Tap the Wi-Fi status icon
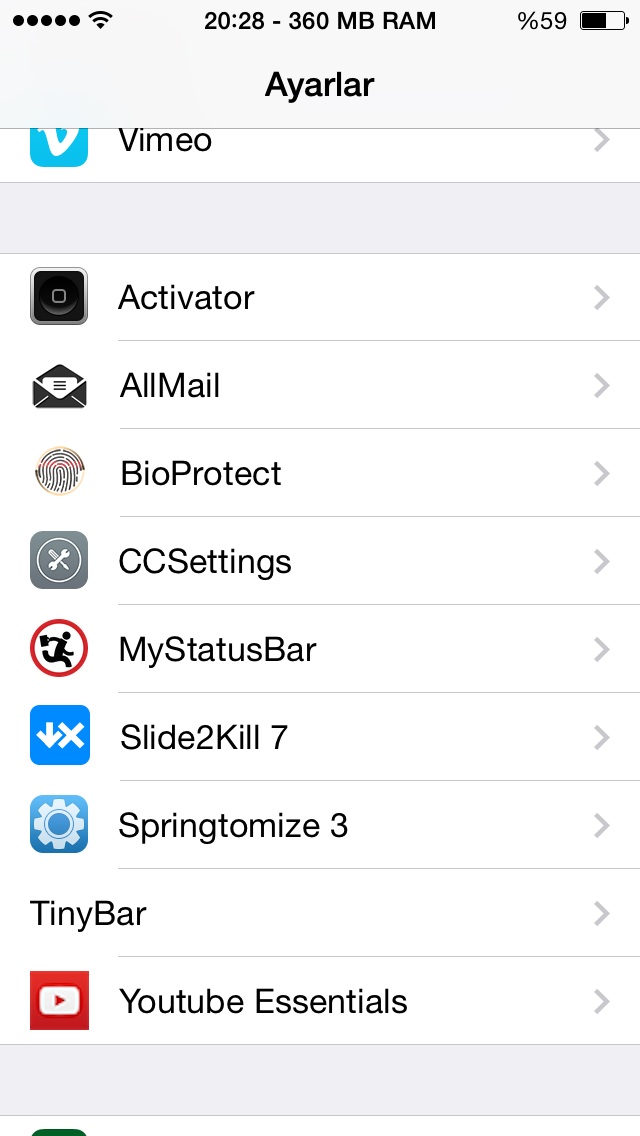Image resolution: width=640 pixels, height=1136 pixels. point(101,20)
